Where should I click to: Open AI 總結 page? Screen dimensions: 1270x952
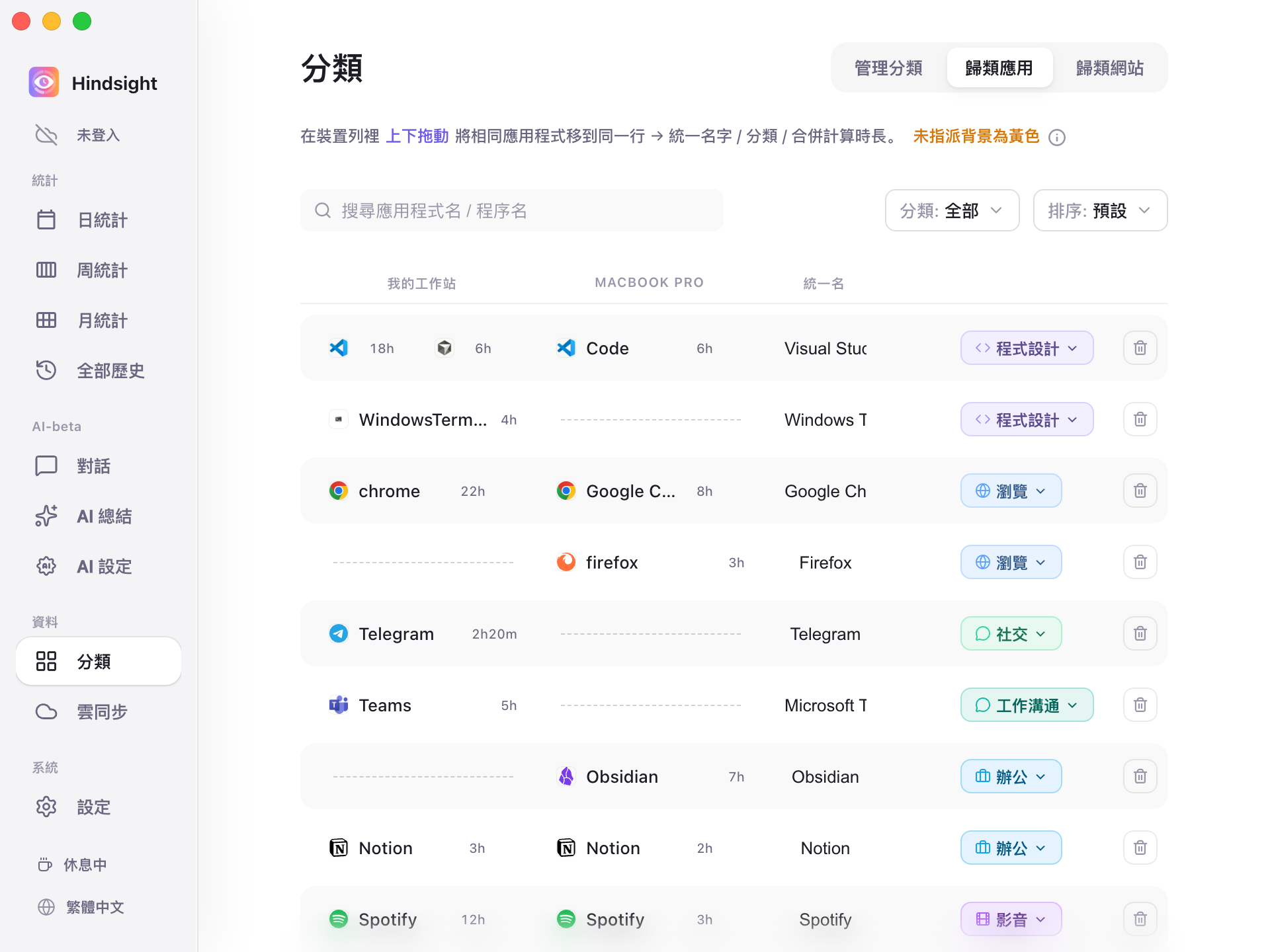(x=99, y=516)
